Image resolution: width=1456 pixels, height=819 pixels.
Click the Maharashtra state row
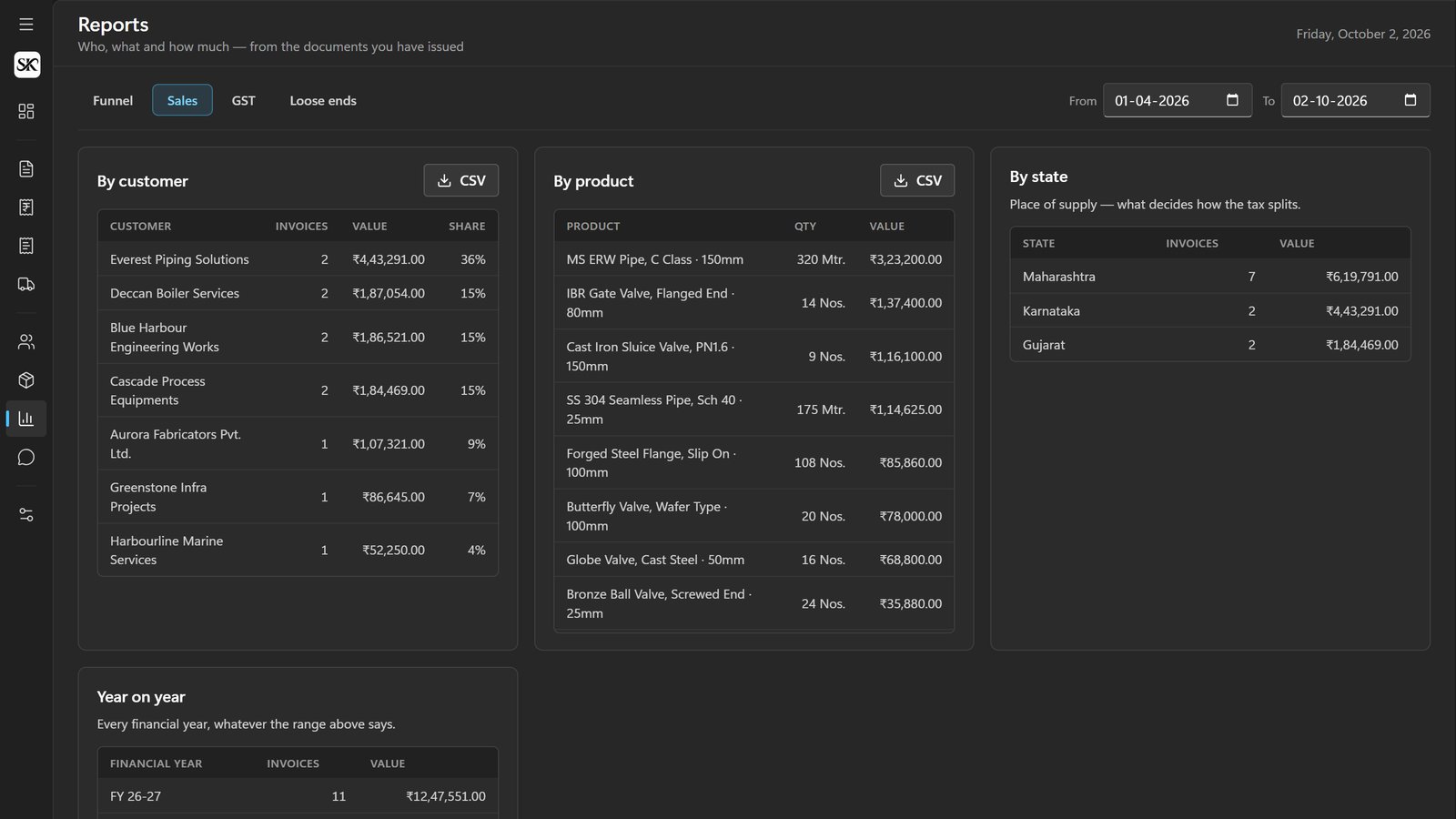(x=1210, y=277)
